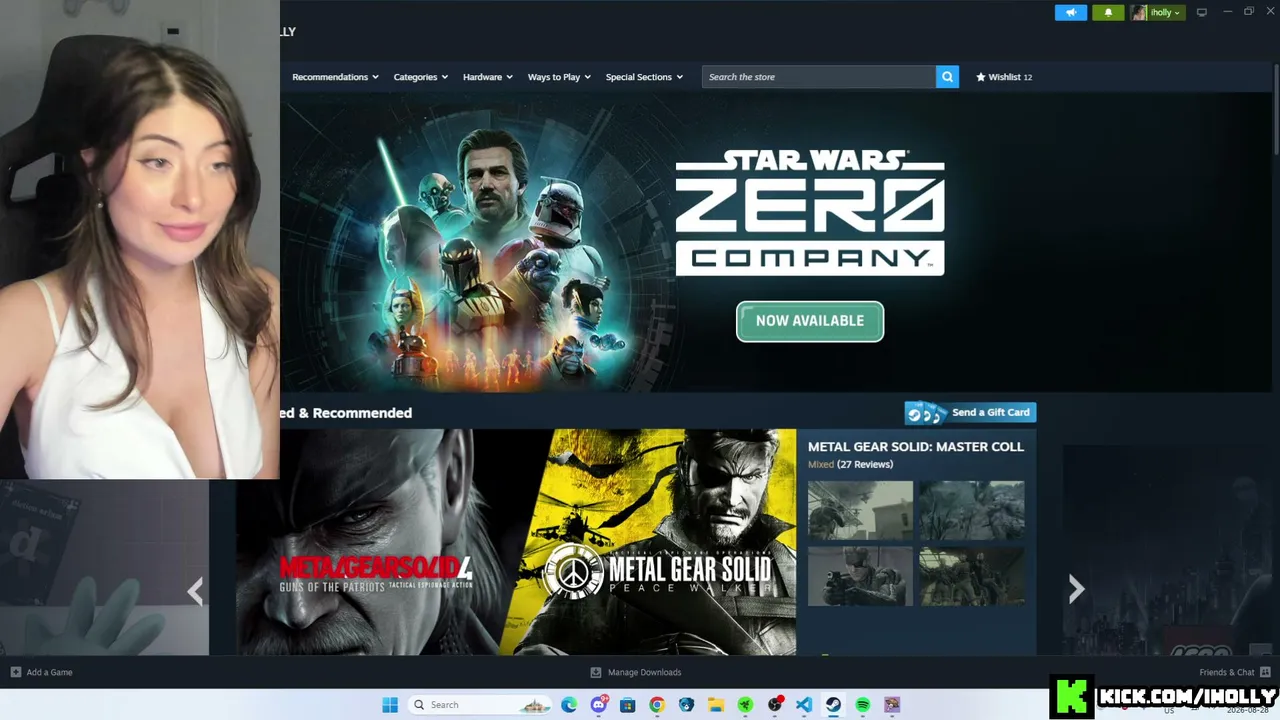Click the Wishlist star icon

pos(981,77)
